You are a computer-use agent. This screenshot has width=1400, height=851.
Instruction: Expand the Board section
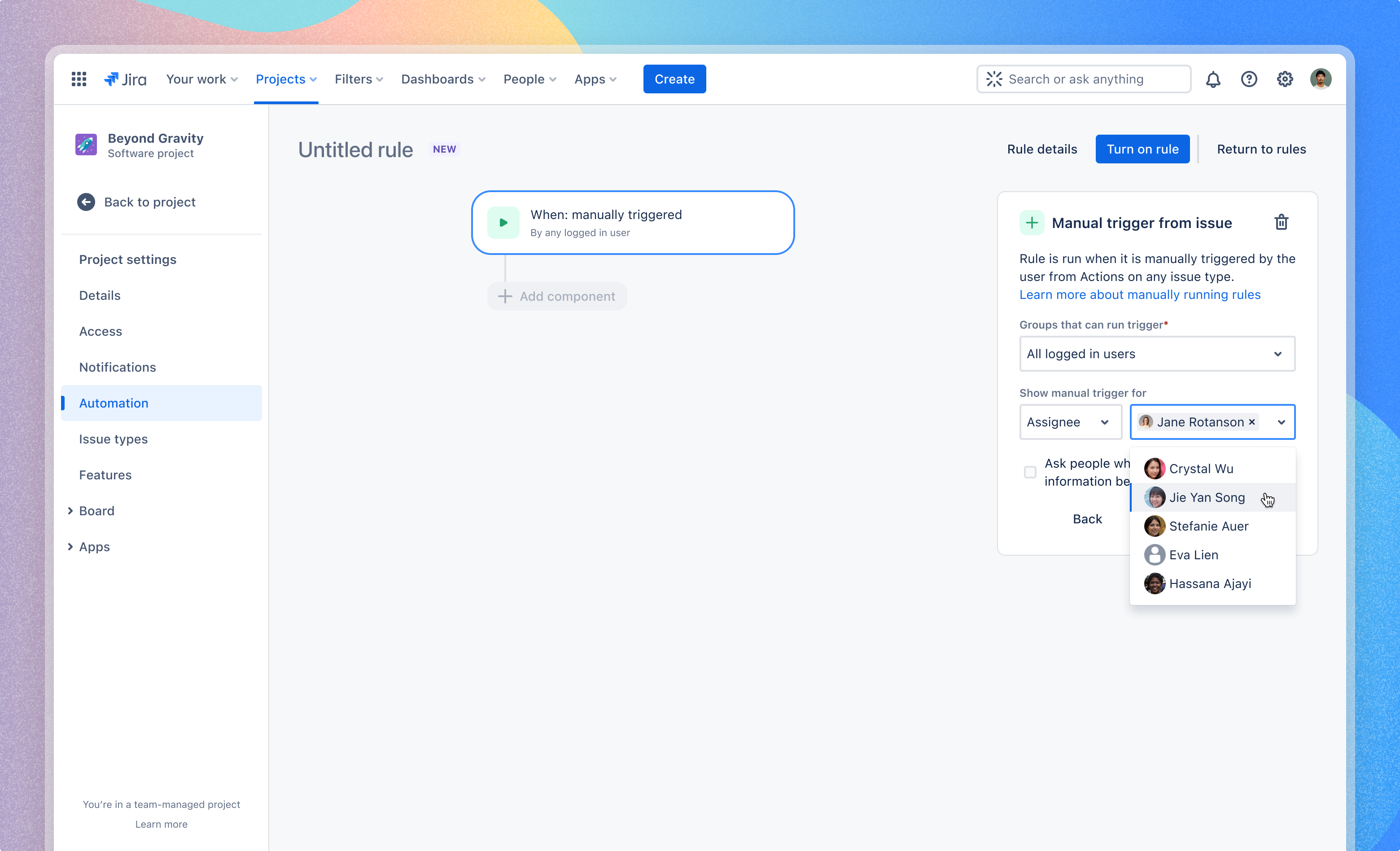(70, 510)
